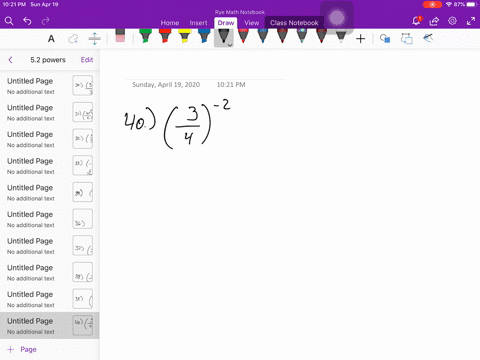
Task: Open the settings gear icon
Action: (452, 21)
